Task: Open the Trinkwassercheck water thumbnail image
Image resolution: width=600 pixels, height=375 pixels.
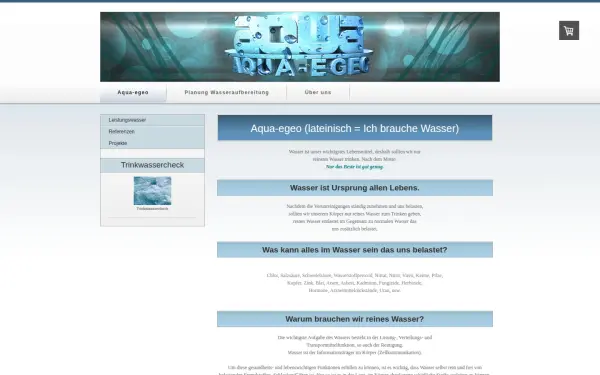Action: point(152,191)
